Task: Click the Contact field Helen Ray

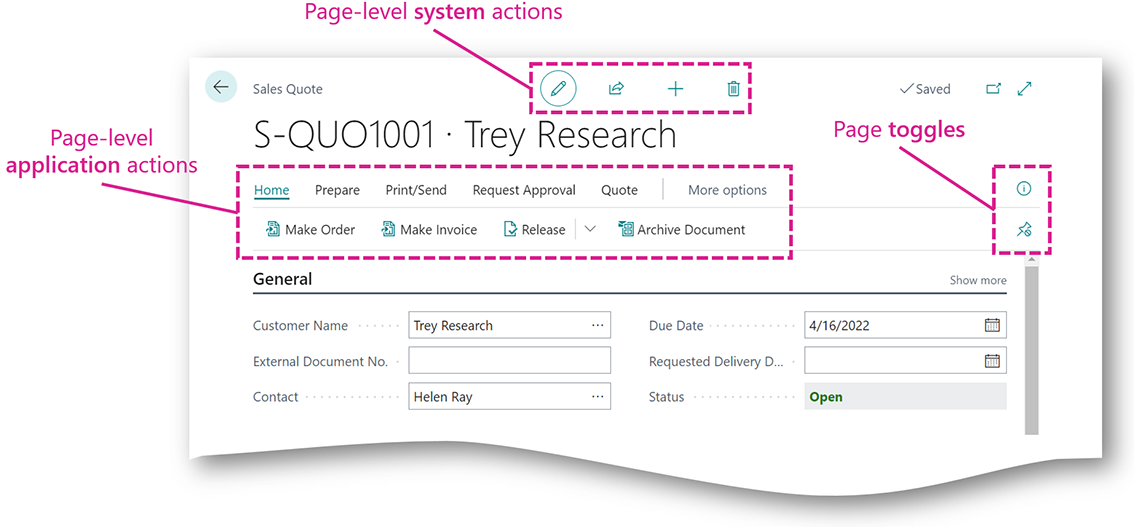Action: 509,396
